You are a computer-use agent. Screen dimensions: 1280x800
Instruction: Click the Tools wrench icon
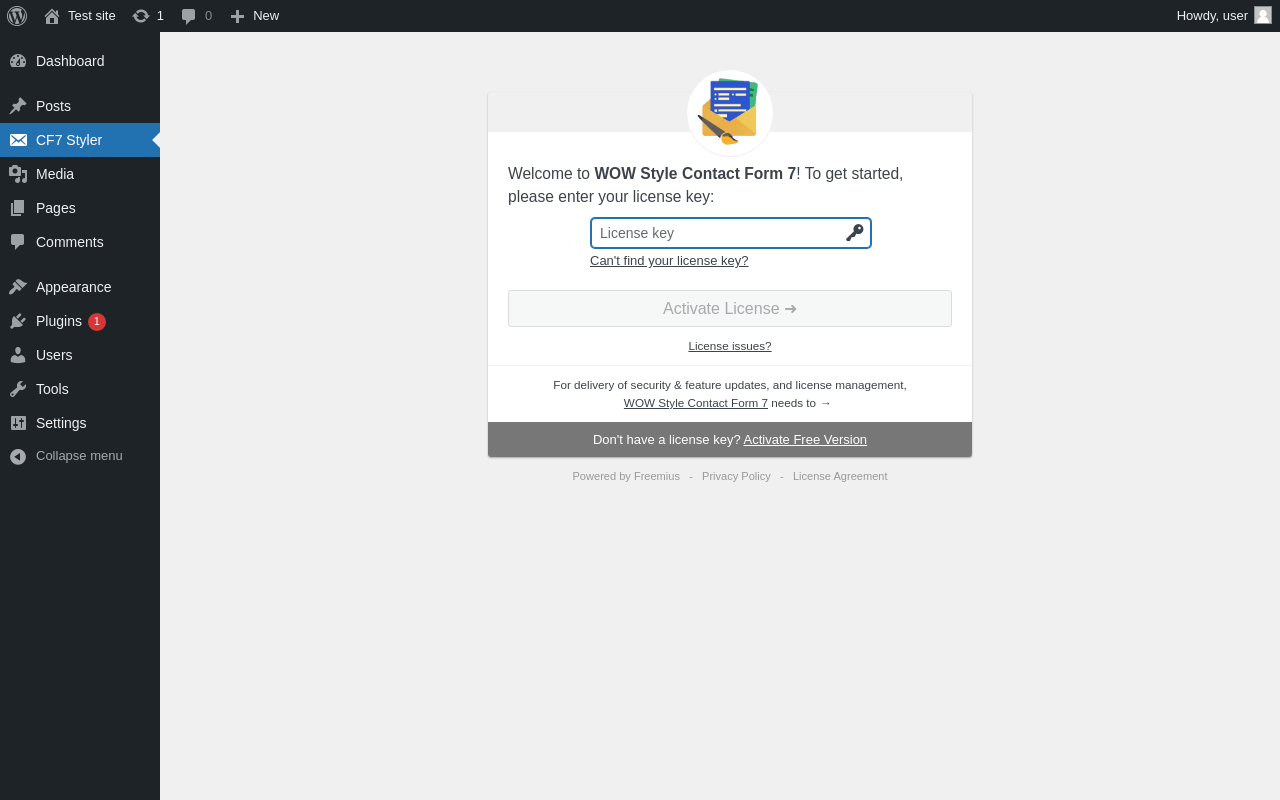click(18, 389)
